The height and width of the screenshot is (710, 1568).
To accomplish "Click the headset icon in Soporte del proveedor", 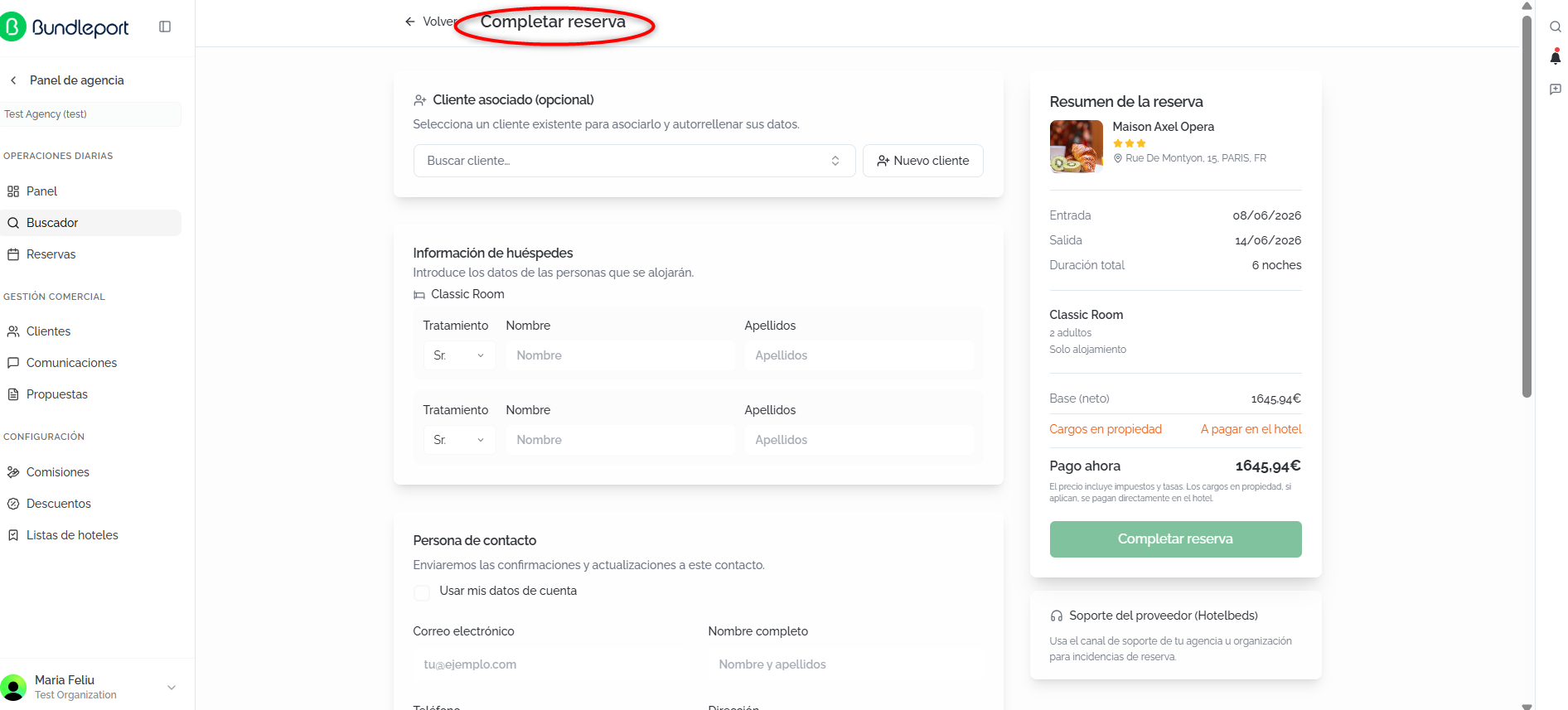I will tap(1056, 616).
